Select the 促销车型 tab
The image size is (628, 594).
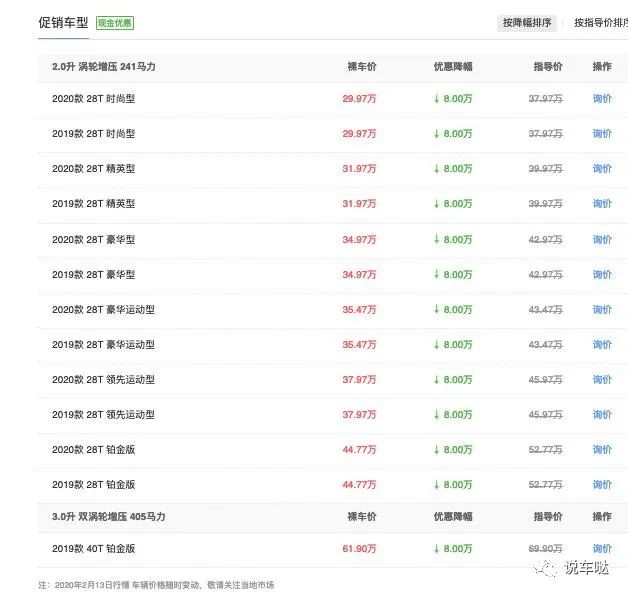(63, 23)
